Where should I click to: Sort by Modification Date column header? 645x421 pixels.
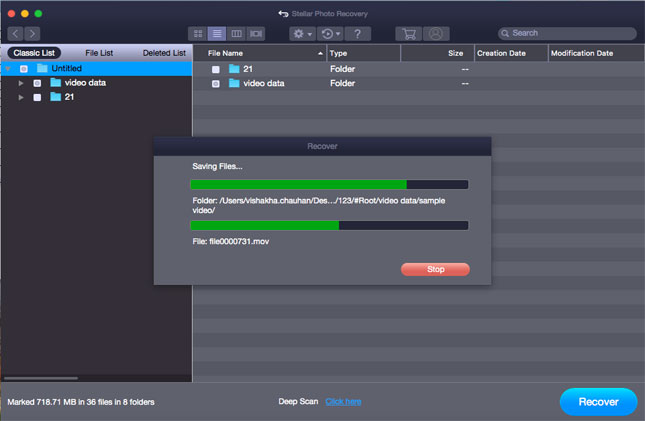[x=596, y=53]
